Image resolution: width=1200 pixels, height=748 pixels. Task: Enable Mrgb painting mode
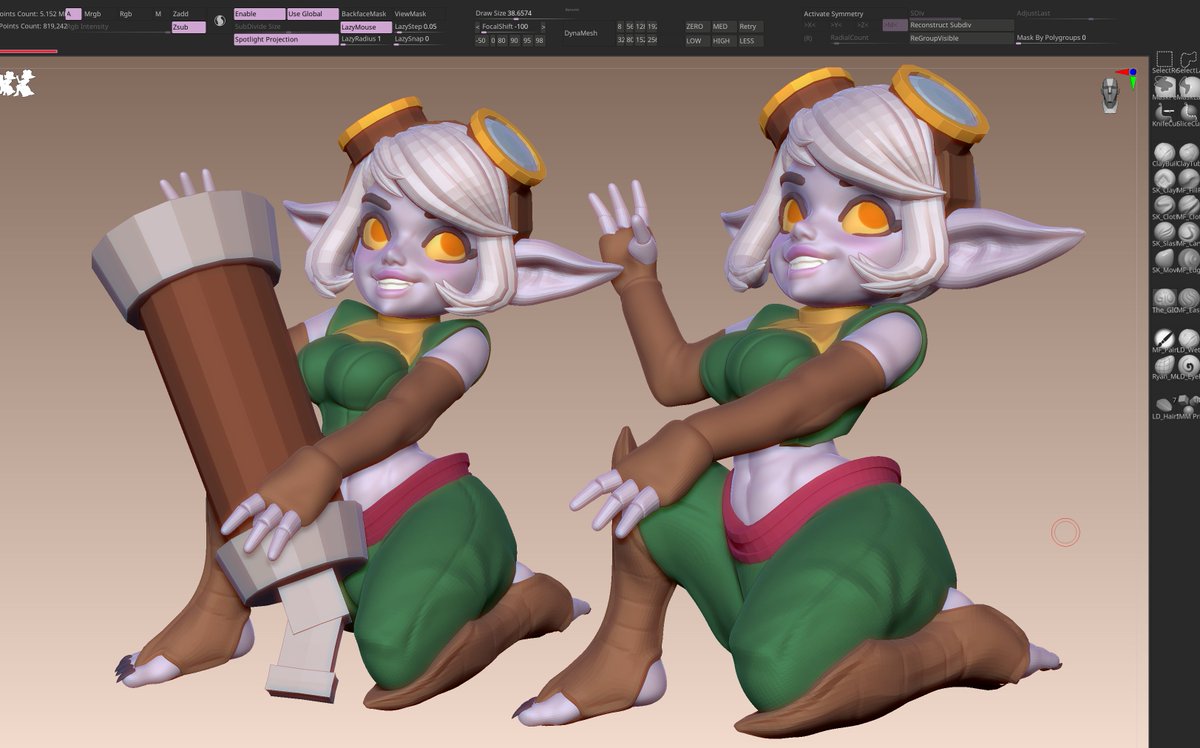[x=92, y=14]
